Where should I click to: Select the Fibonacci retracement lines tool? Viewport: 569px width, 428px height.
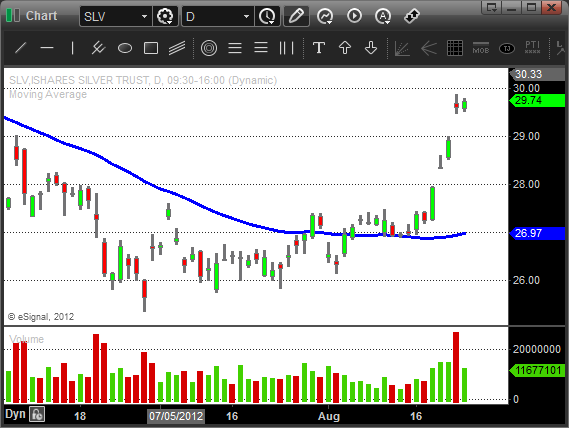pos(235,48)
